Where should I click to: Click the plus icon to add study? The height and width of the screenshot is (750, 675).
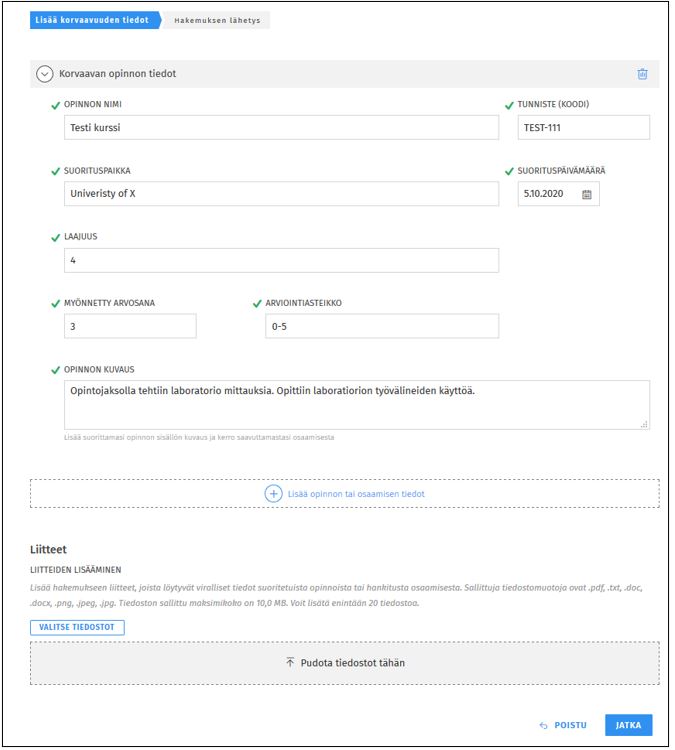coord(273,494)
